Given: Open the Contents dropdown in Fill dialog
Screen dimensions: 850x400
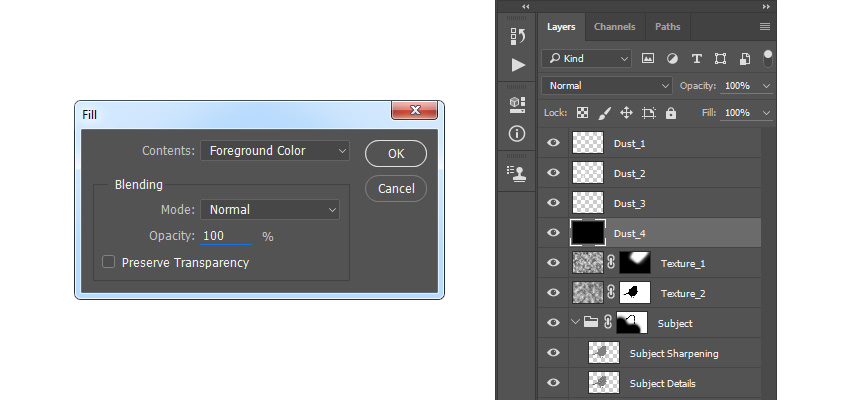Looking at the screenshot, I should click(x=275, y=151).
